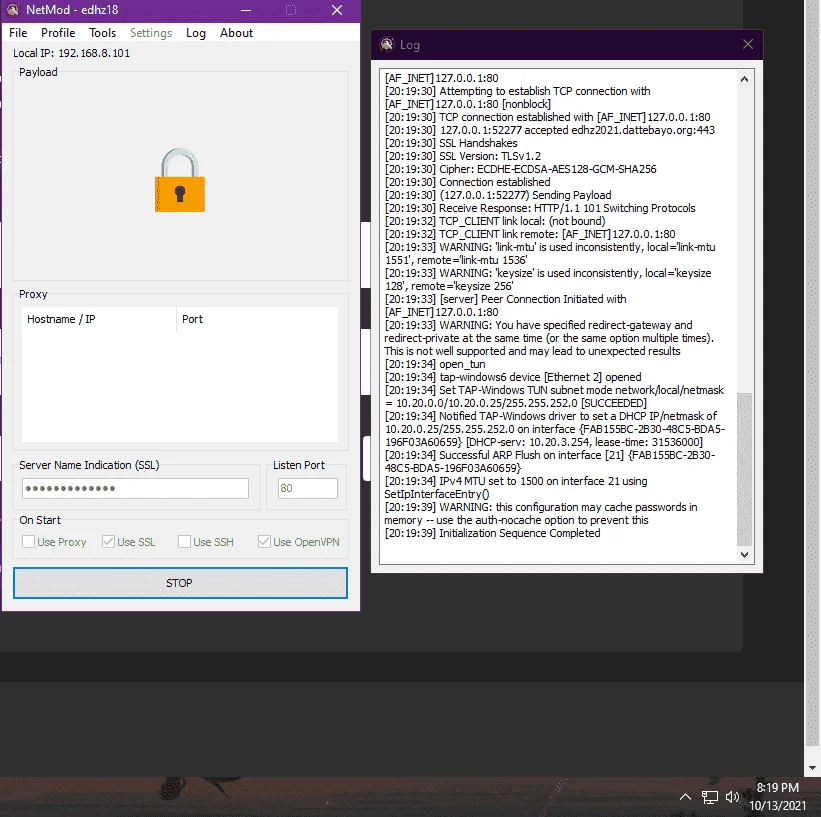
Task: Open network status tray icon
Action: click(709, 797)
